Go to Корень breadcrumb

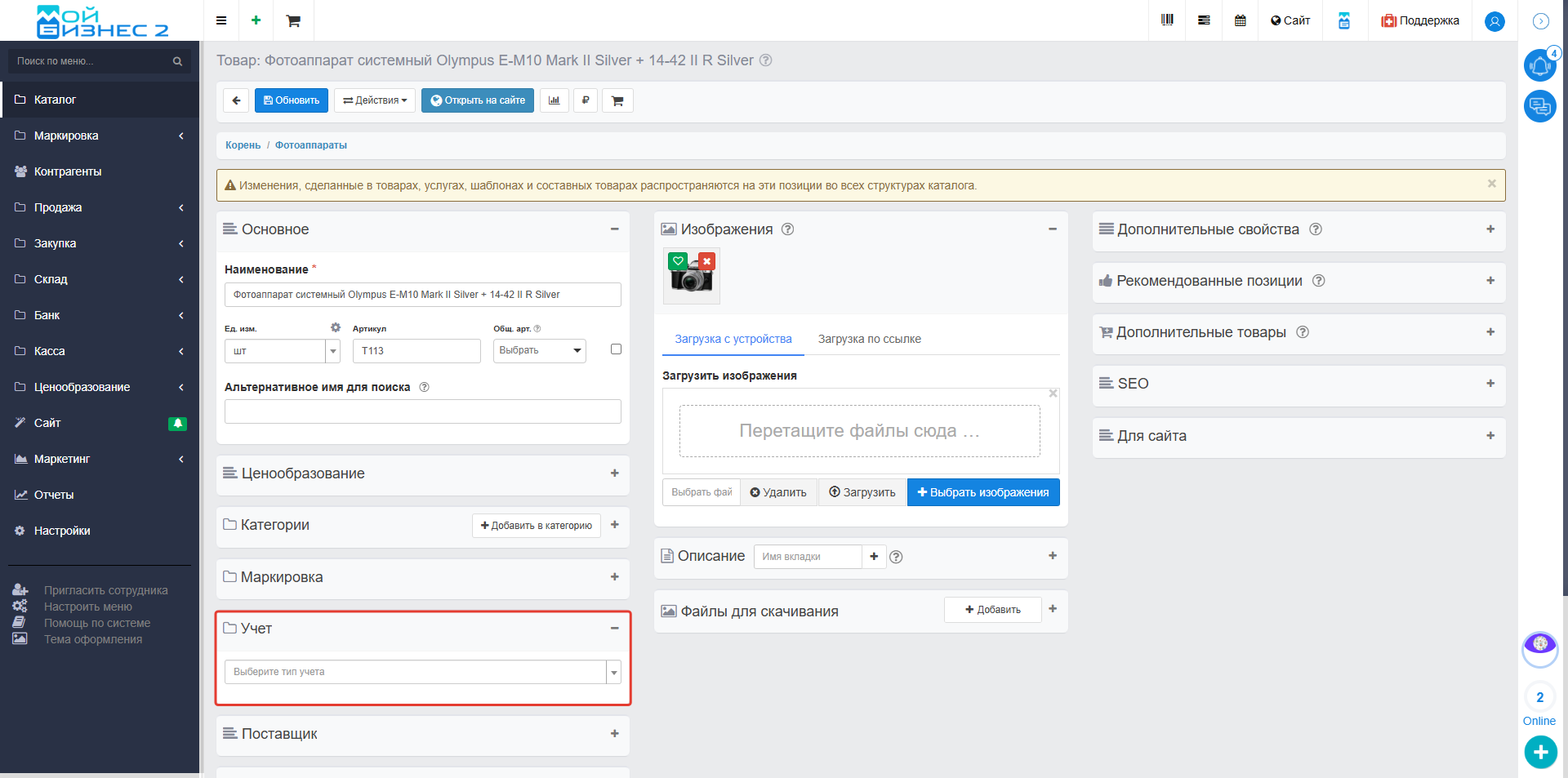coord(243,145)
